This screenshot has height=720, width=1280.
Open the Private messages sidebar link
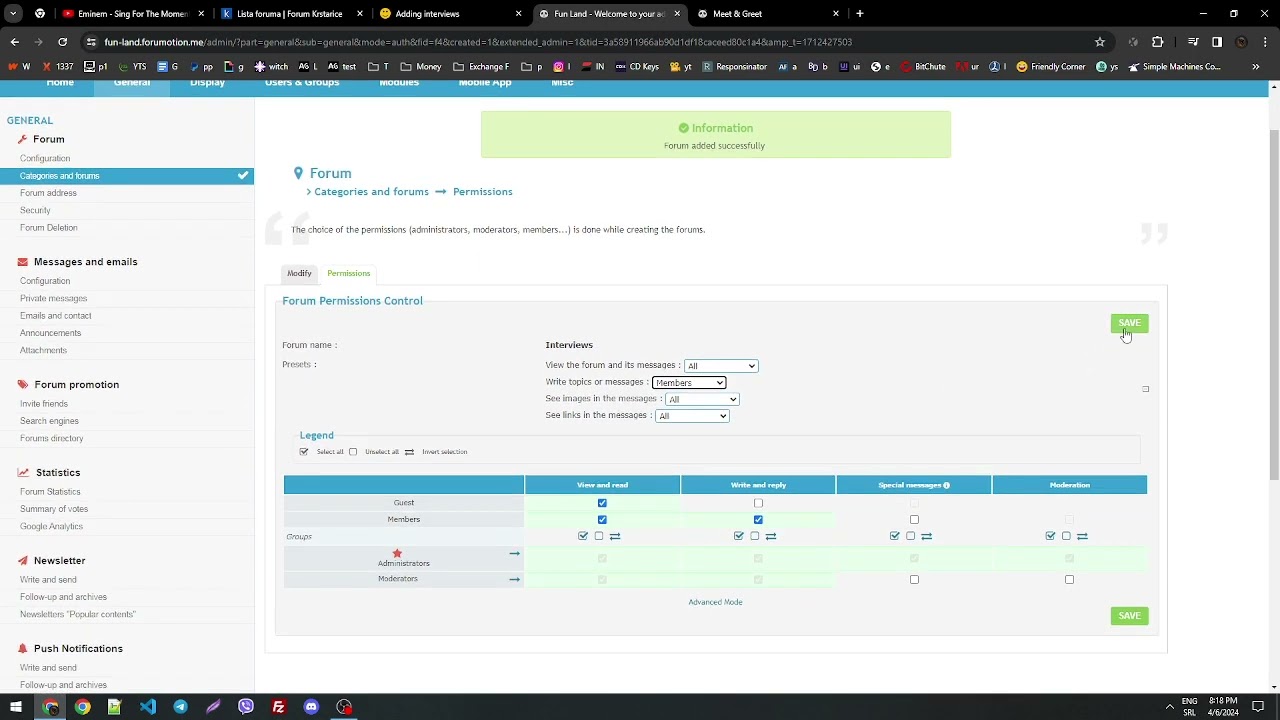[x=53, y=298]
